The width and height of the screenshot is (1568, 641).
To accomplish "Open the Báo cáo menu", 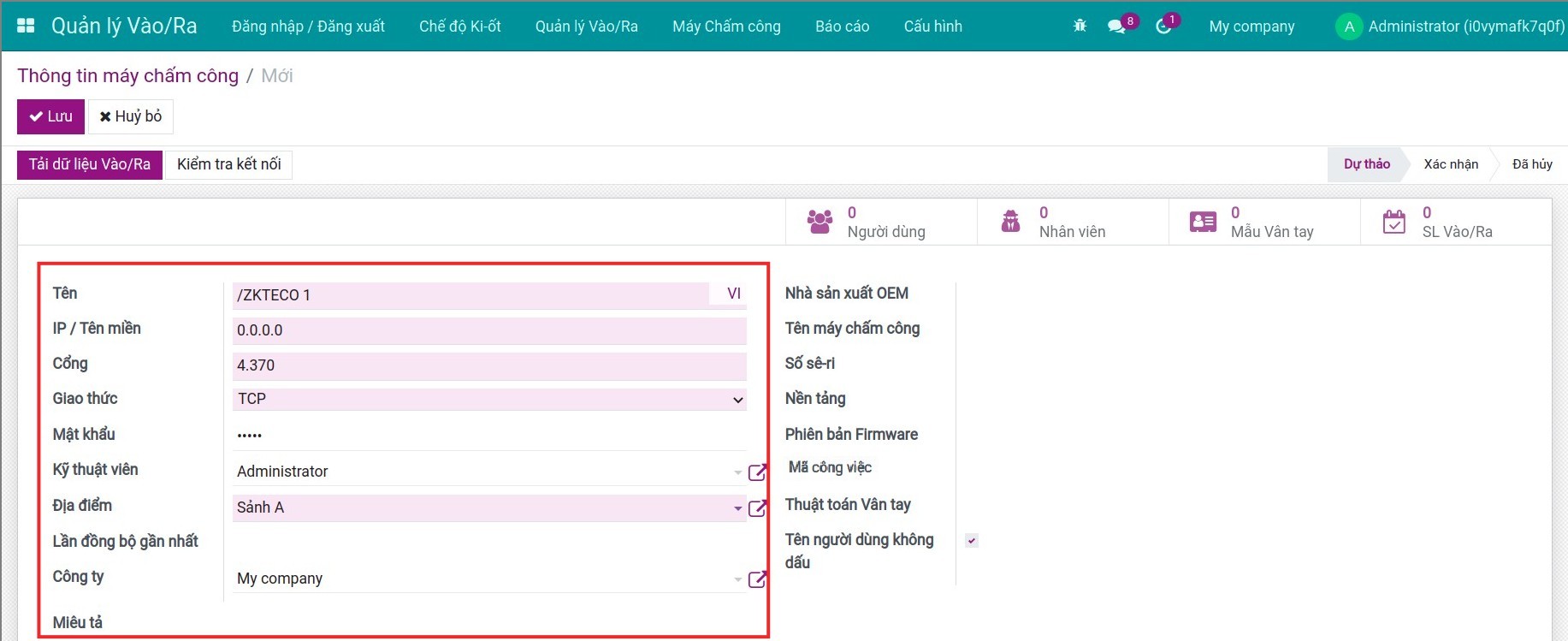I will (842, 26).
